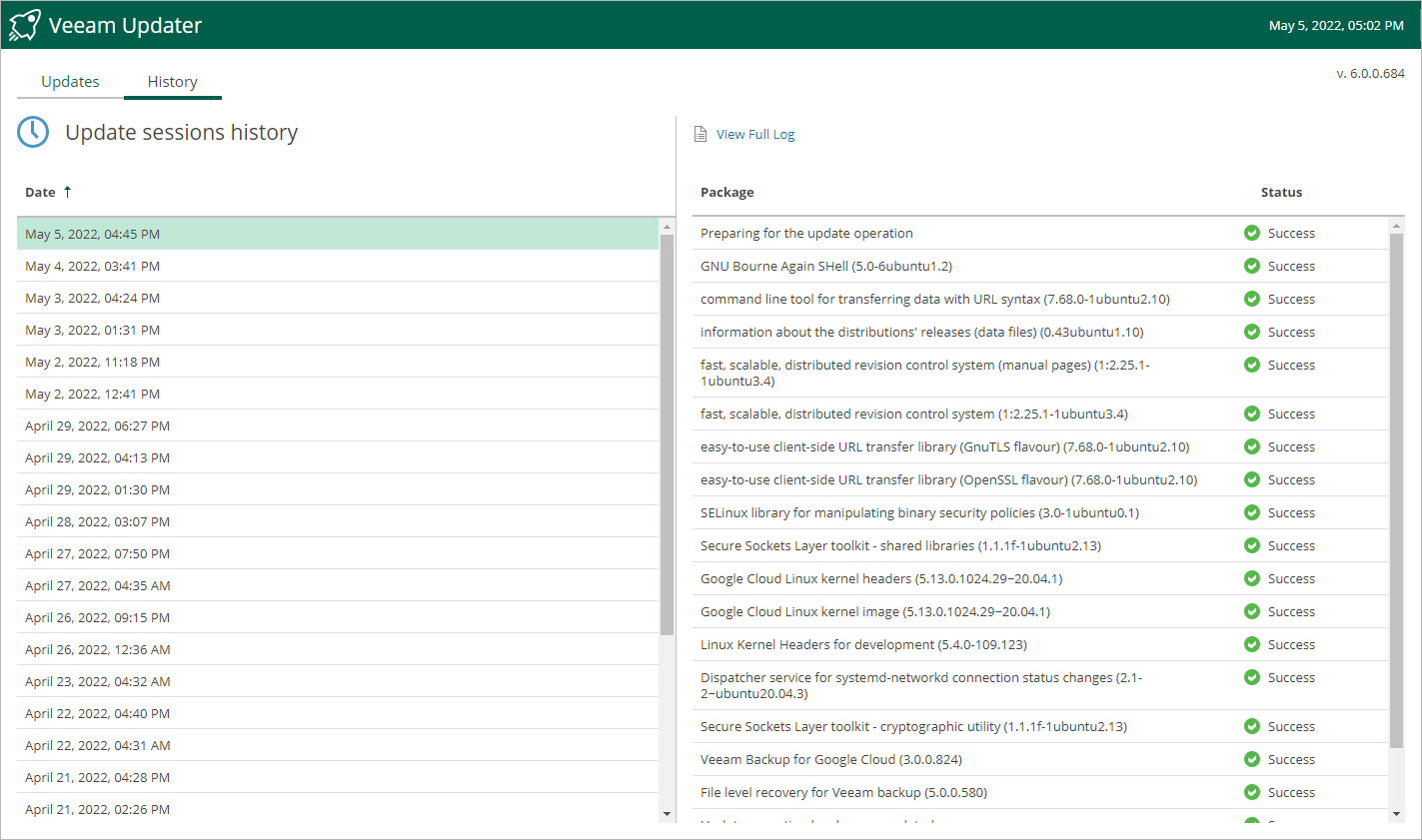Select the April 22, 2022, 04:40 PM session
The width and height of the screenshot is (1422, 840).
(338, 713)
